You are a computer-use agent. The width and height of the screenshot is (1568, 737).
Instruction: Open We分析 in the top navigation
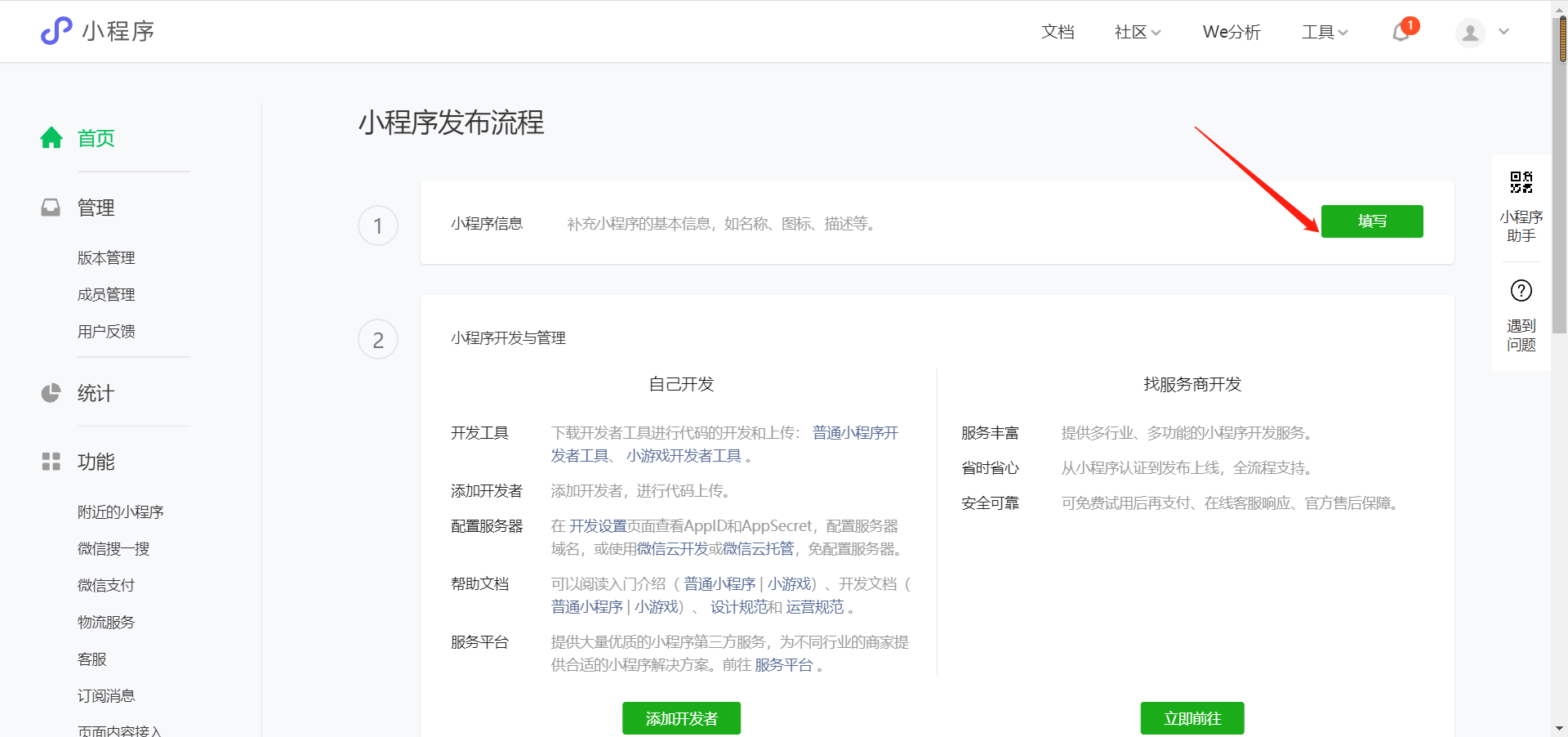(x=1231, y=32)
